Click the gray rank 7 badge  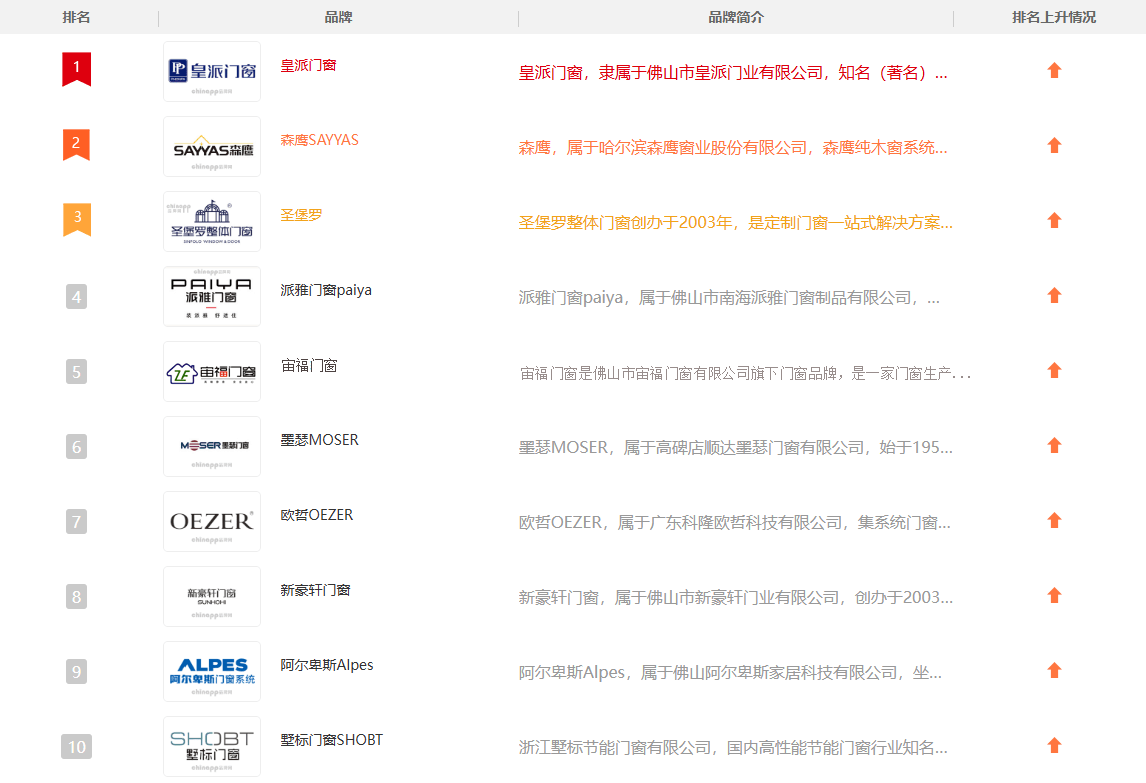(x=77, y=522)
